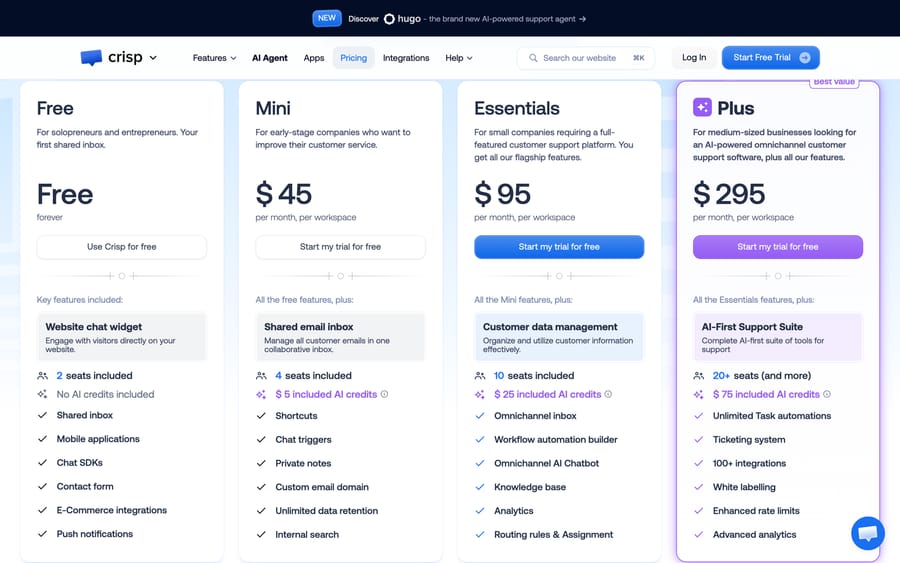Click 'Chat triggers' feature text
The height and width of the screenshot is (563, 900).
tap(304, 440)
